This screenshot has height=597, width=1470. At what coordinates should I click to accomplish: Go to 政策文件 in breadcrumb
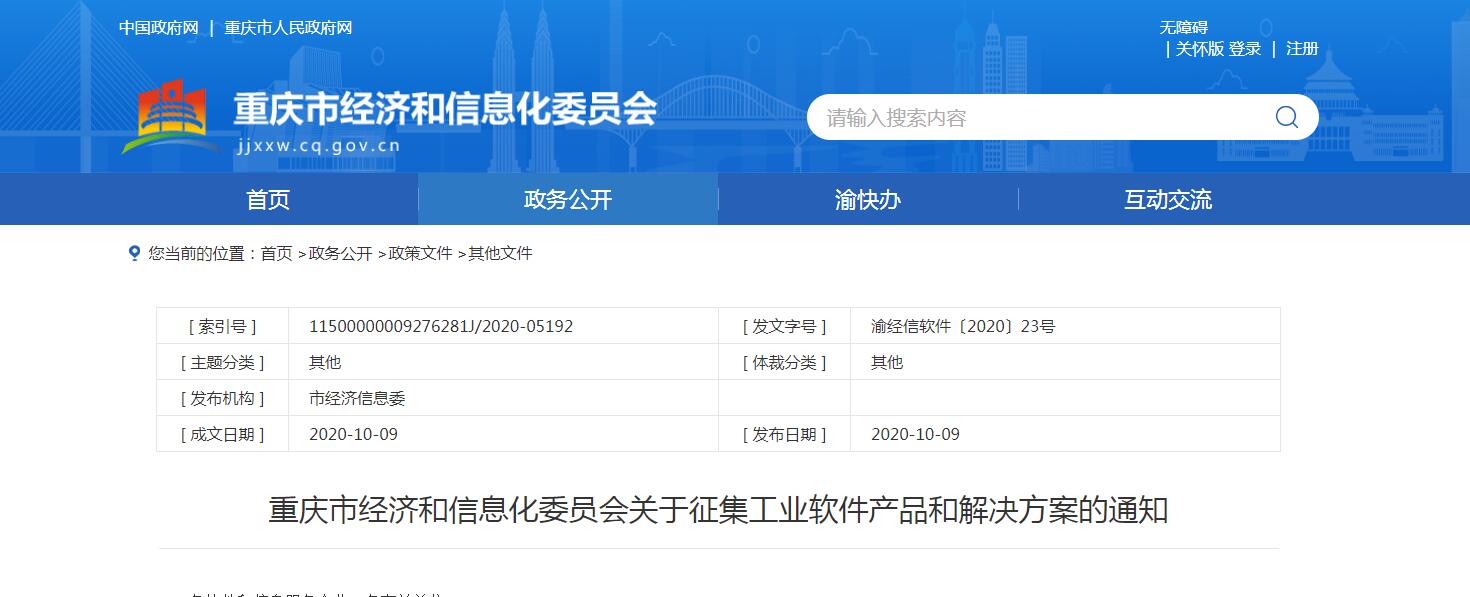[420, 254]
